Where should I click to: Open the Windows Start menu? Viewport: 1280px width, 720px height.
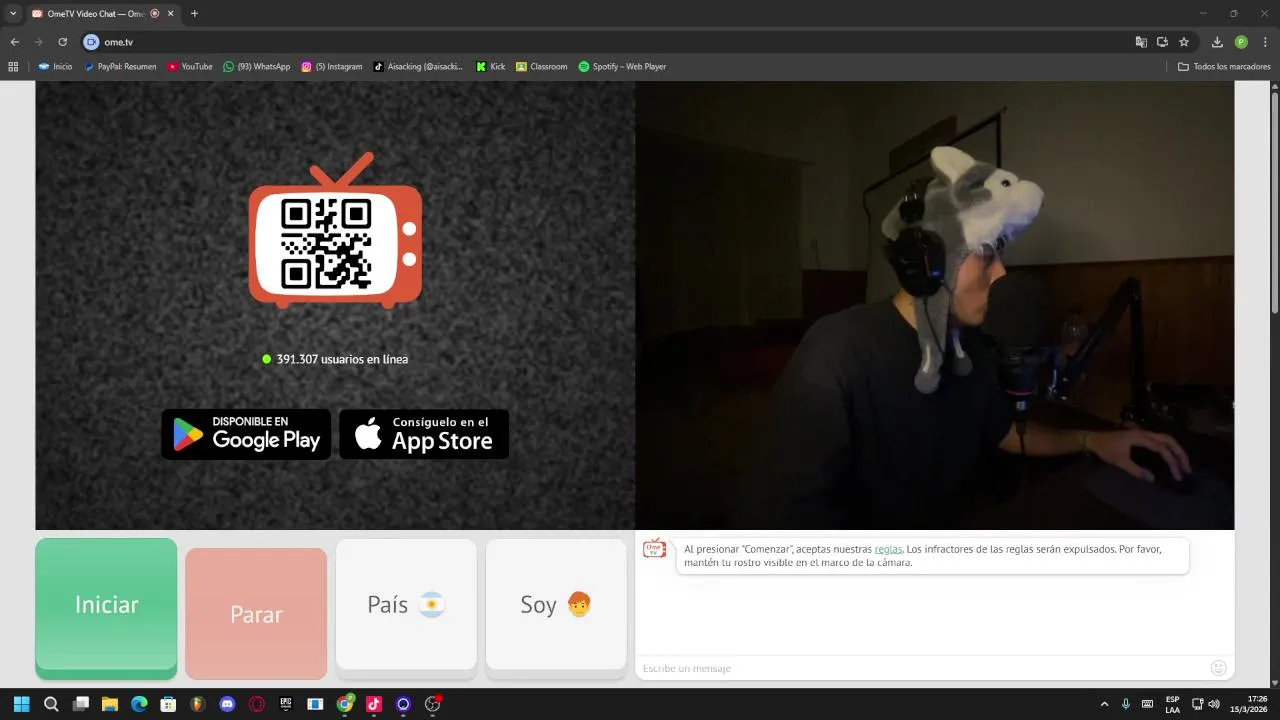point(22,704)
